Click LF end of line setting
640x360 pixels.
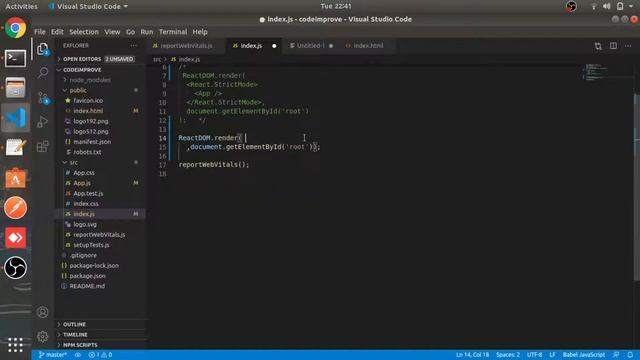pos(552,355)
